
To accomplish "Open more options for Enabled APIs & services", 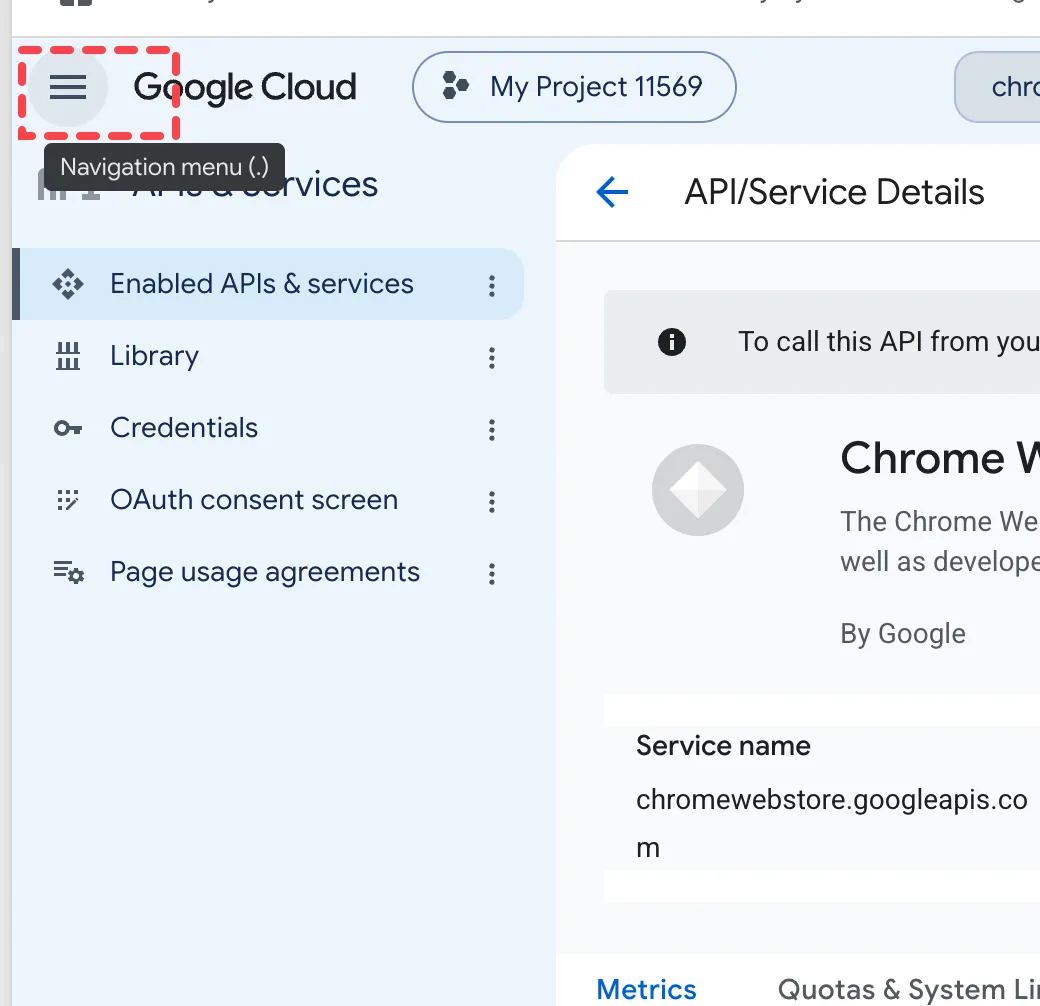I will [x=491, y=286].
